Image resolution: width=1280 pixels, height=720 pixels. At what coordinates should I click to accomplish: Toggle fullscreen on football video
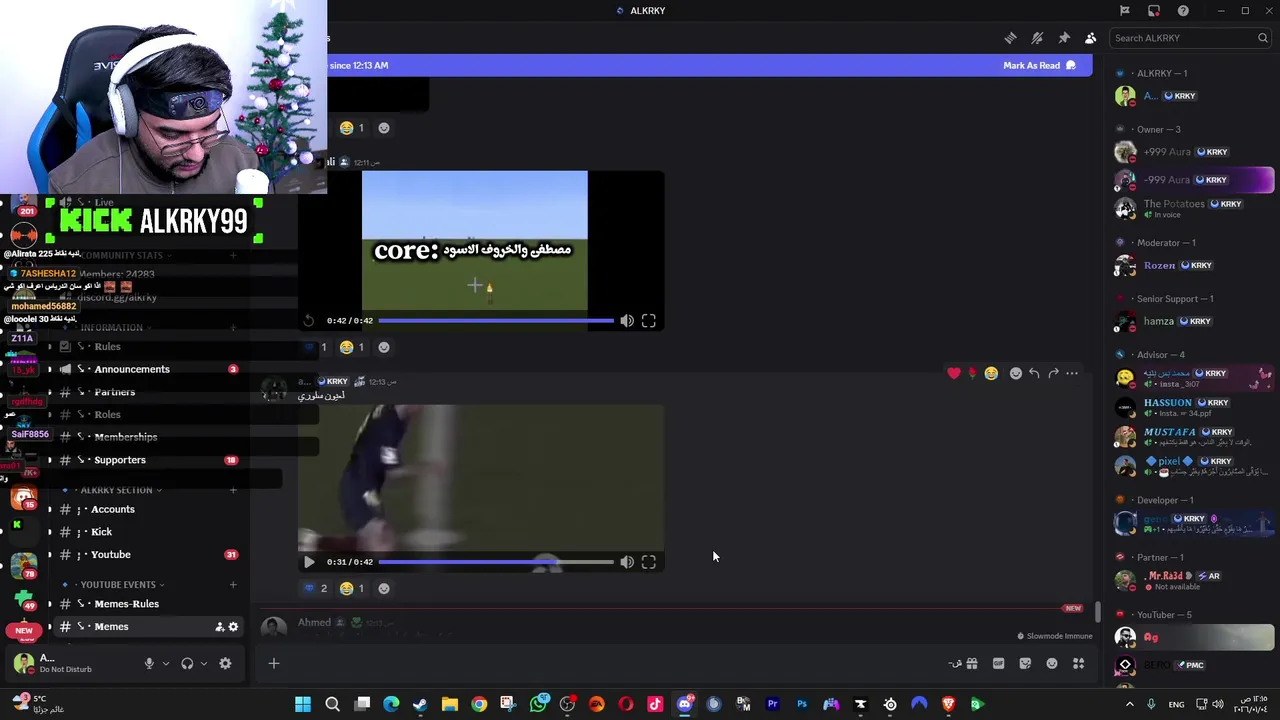point(648,562)
